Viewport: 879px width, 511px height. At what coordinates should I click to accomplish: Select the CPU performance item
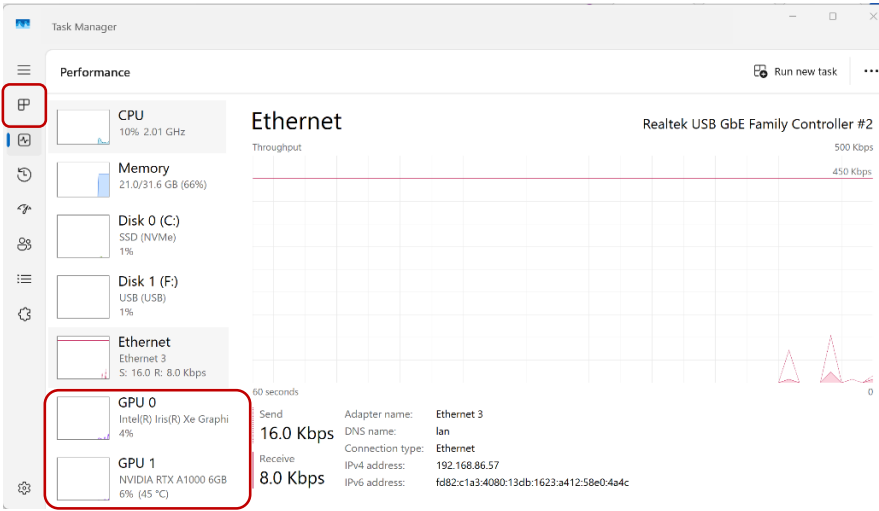[138, 124]
